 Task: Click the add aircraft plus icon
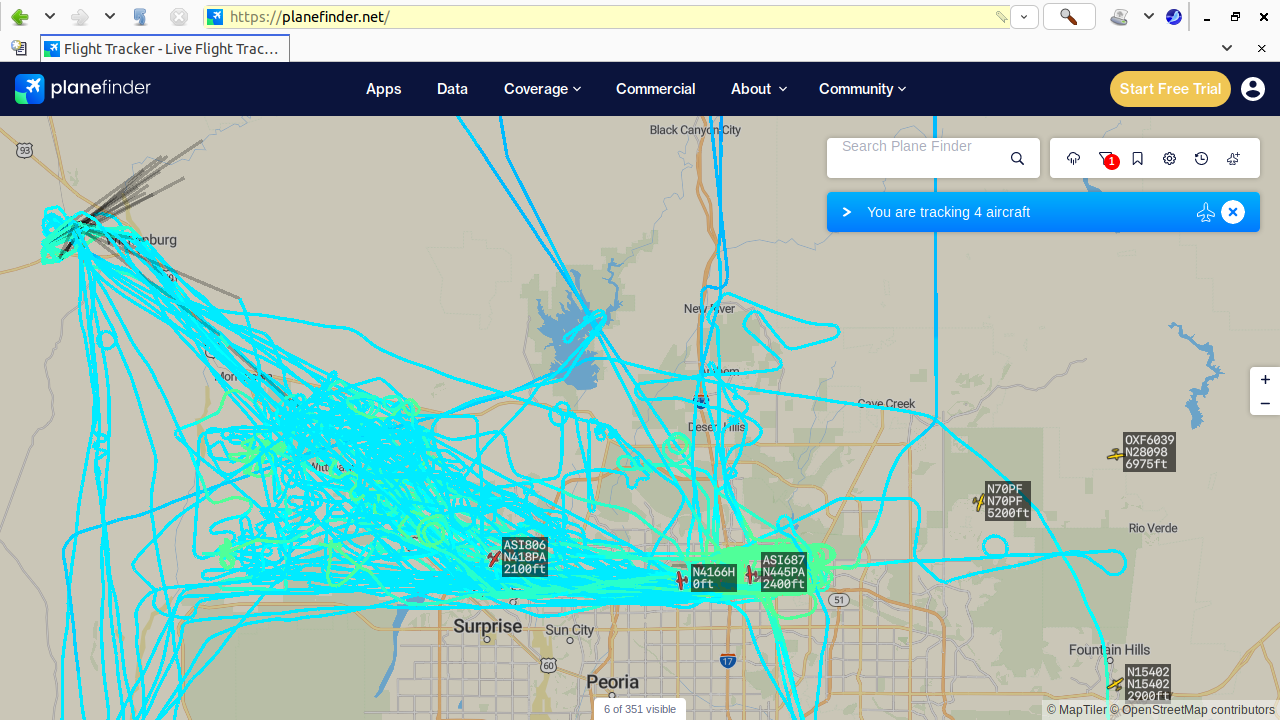[x=1234, y=159]
